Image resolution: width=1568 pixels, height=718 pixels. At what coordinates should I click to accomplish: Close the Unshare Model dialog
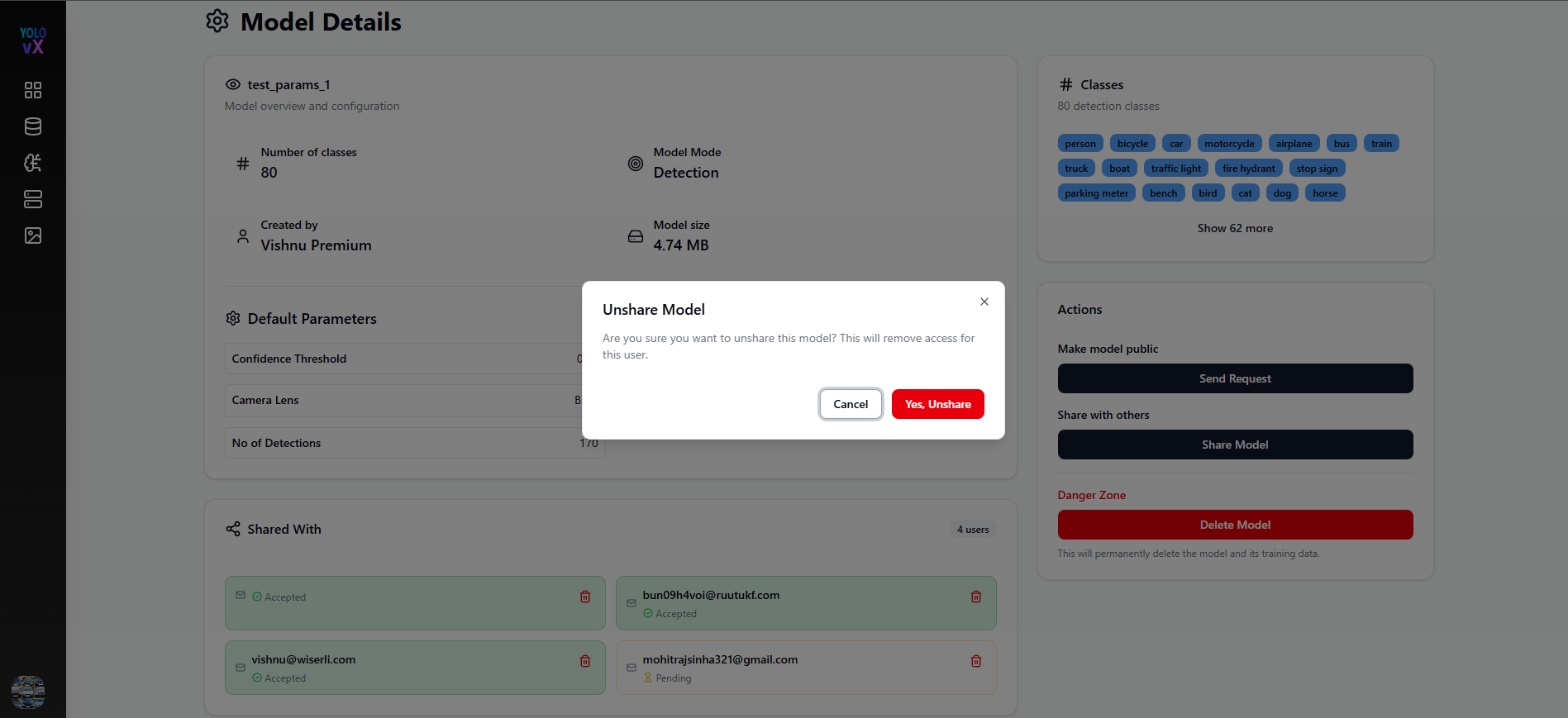[984, 302]
